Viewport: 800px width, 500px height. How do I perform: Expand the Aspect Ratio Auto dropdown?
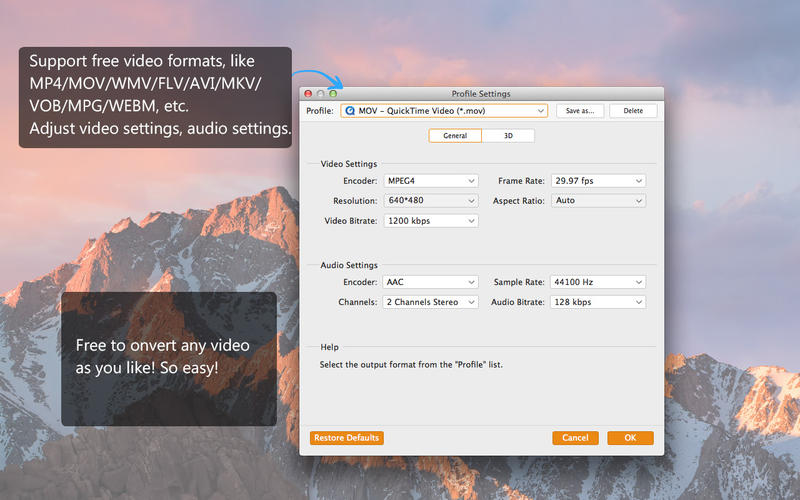click(598, 201)
